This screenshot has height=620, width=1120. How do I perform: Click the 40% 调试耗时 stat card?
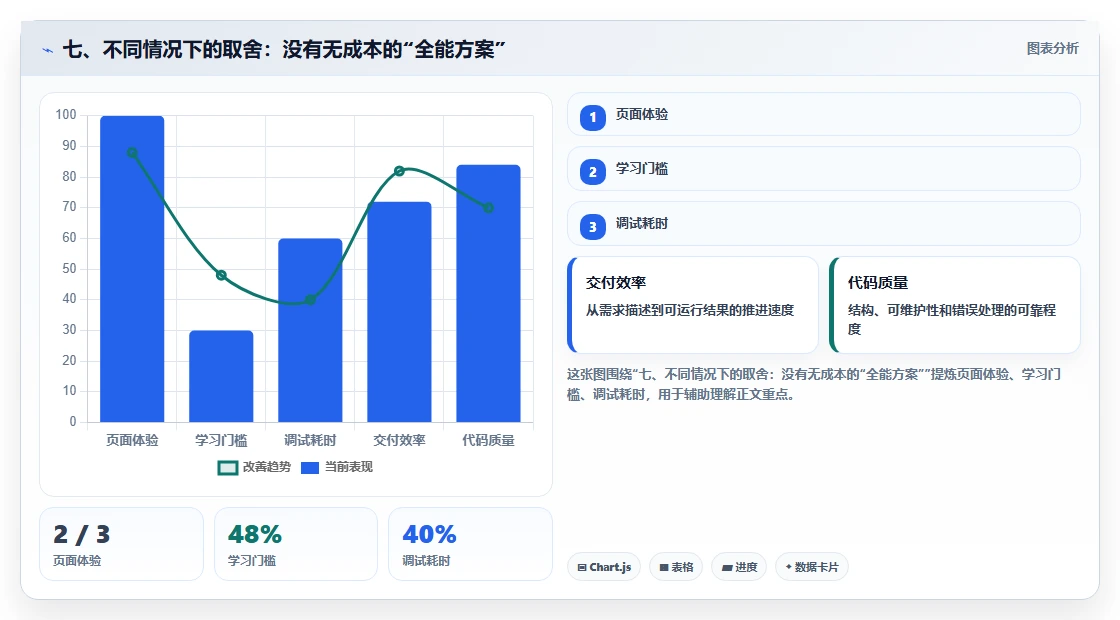point(470,544)
